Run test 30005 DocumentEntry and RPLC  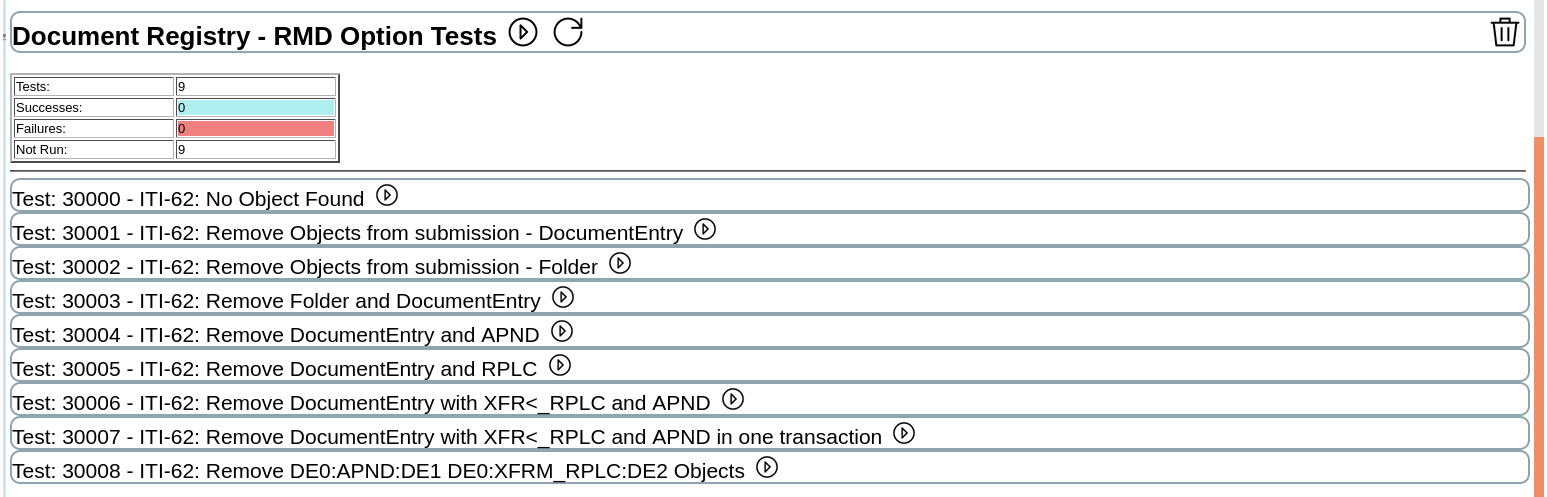560,366
